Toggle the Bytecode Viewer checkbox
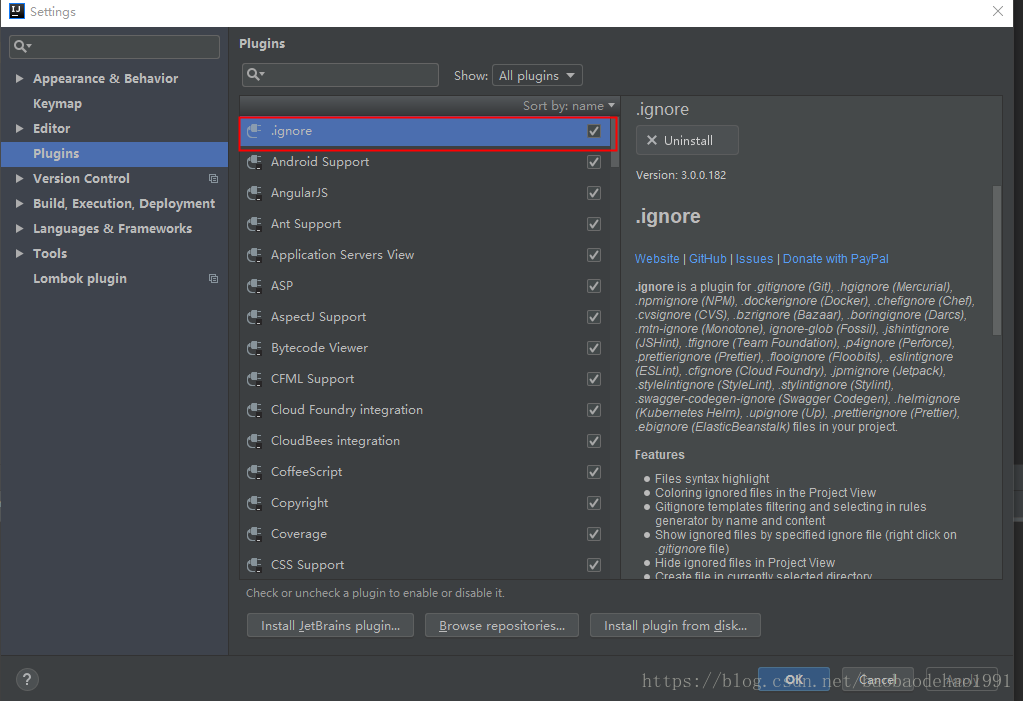This screenshot has height=701, width=1023. pos(594,348)
